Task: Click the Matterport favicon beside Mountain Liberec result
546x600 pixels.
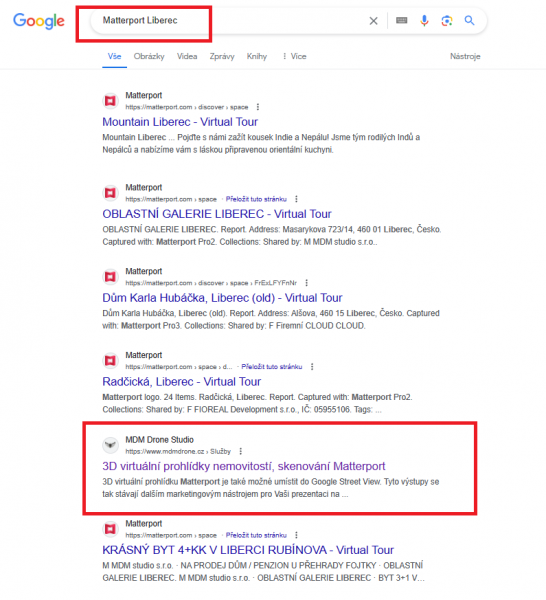Action: coord(111,101)
